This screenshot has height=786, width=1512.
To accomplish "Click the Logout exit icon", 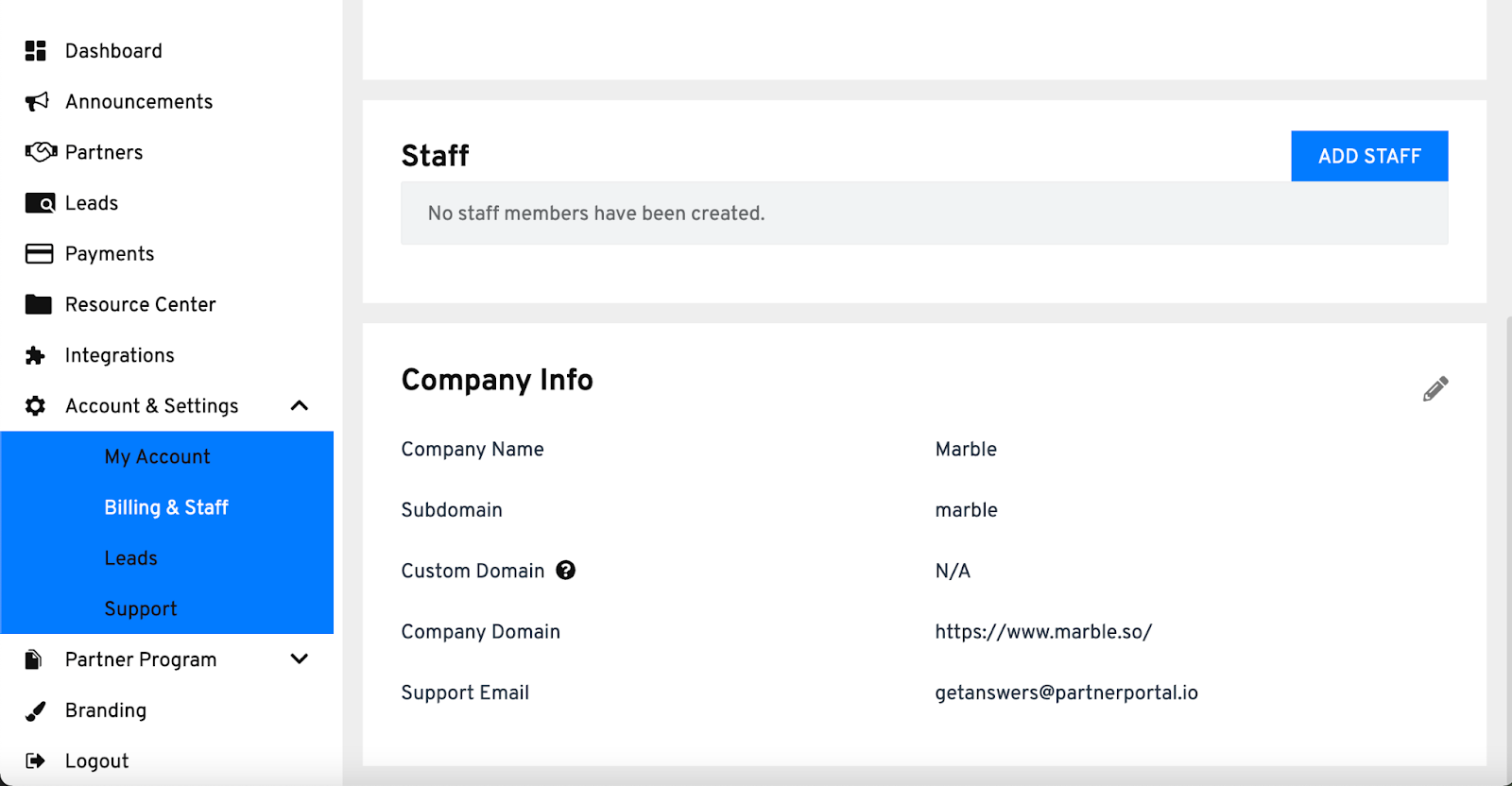I will coord(36,761).
